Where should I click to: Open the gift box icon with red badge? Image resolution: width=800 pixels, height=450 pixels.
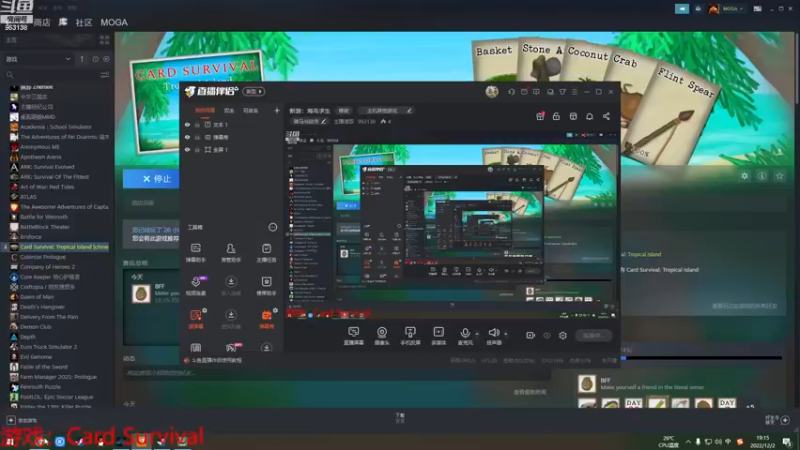point(540,116)
